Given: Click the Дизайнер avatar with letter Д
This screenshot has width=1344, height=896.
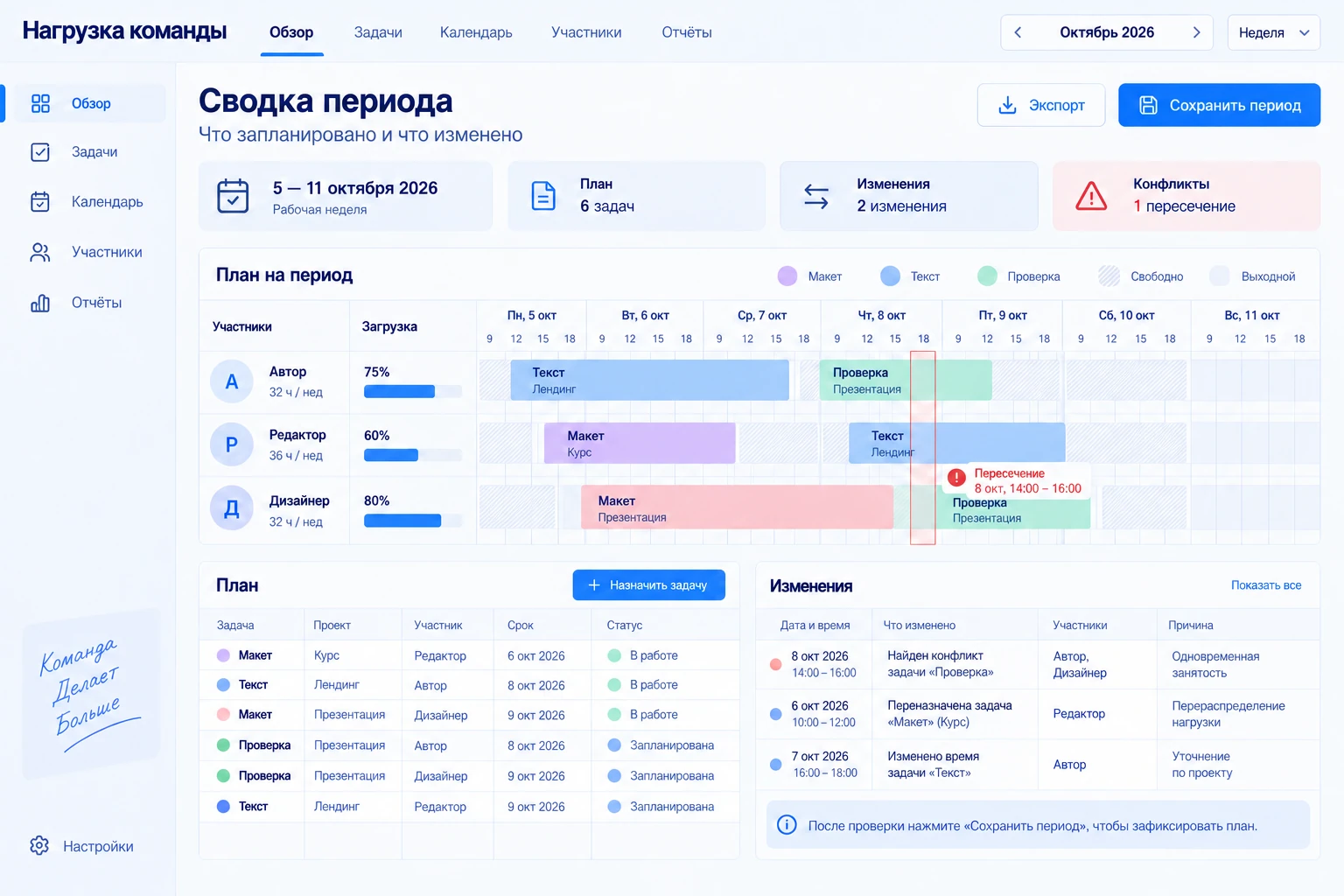Looking at the screenshot, I should tap(232, 508).
